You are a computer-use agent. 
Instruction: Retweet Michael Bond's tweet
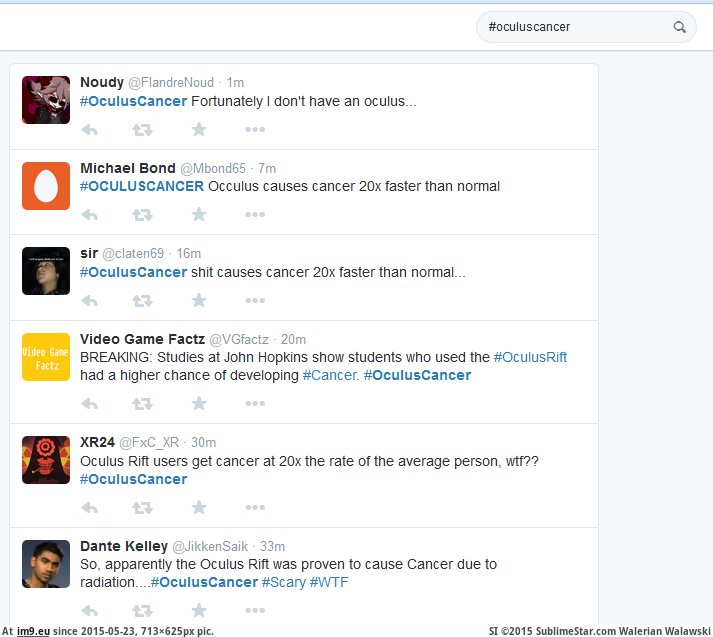(x=142, y=215)
